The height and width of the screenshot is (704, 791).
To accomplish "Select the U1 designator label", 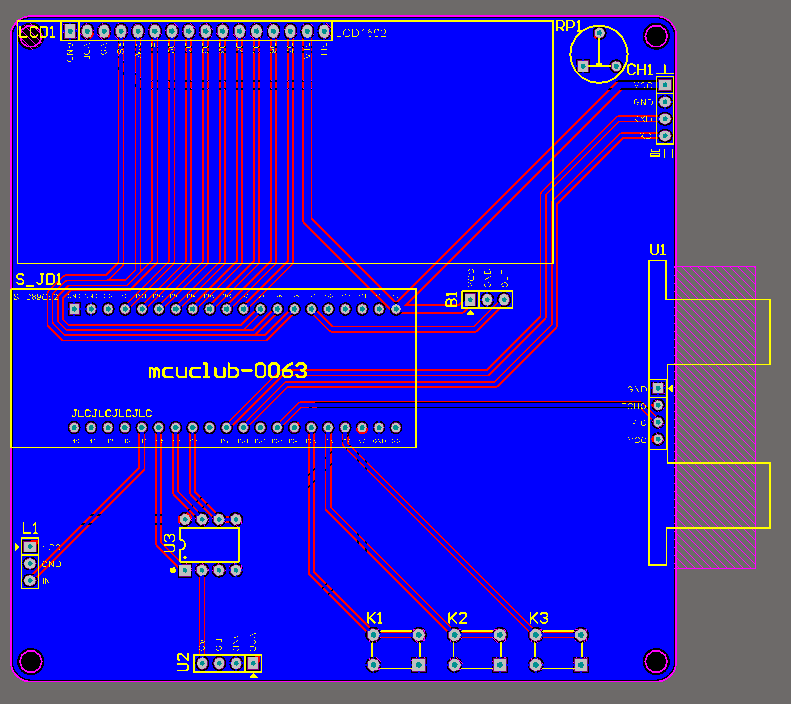I will coord(657,250).
